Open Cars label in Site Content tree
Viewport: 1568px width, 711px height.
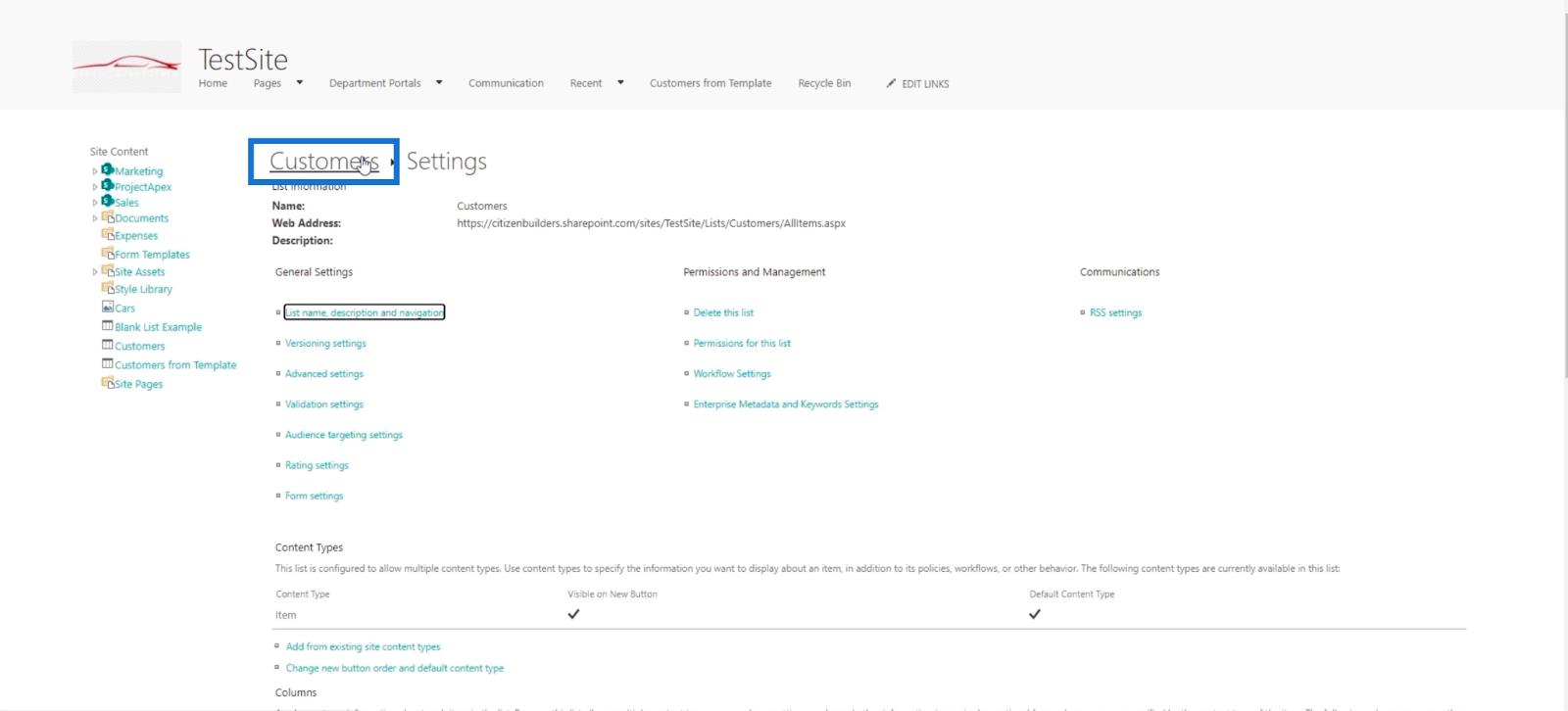point(124,308)
